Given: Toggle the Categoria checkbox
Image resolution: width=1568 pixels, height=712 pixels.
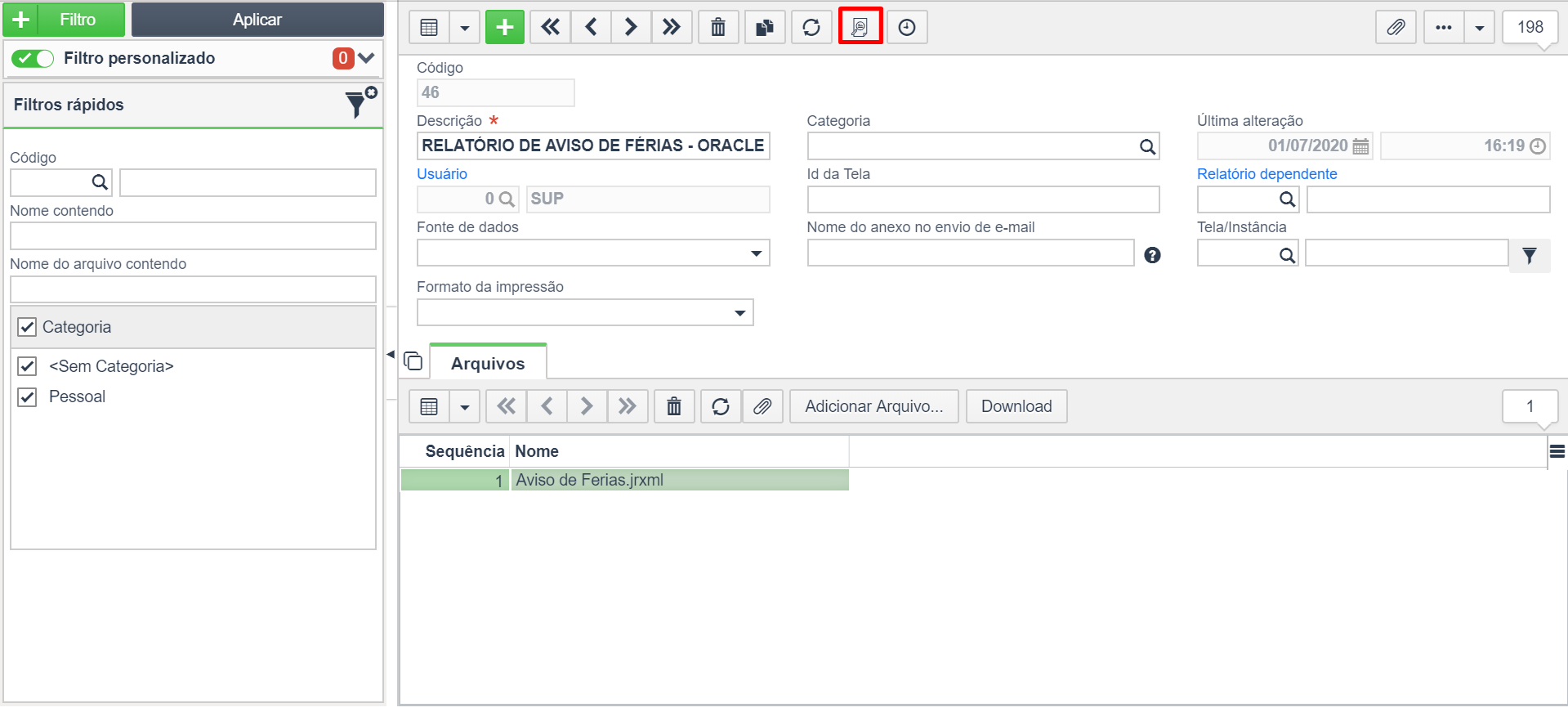Looking at the screenshot, I should tap(27, 327).
